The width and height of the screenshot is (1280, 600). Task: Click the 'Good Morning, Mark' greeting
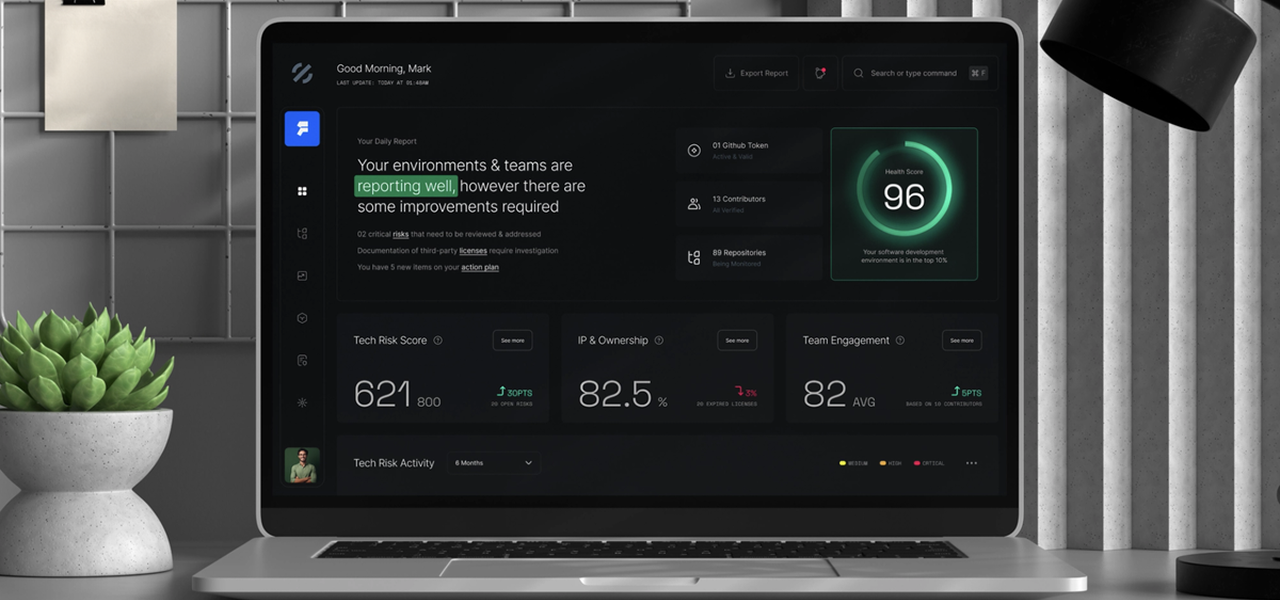384,69
